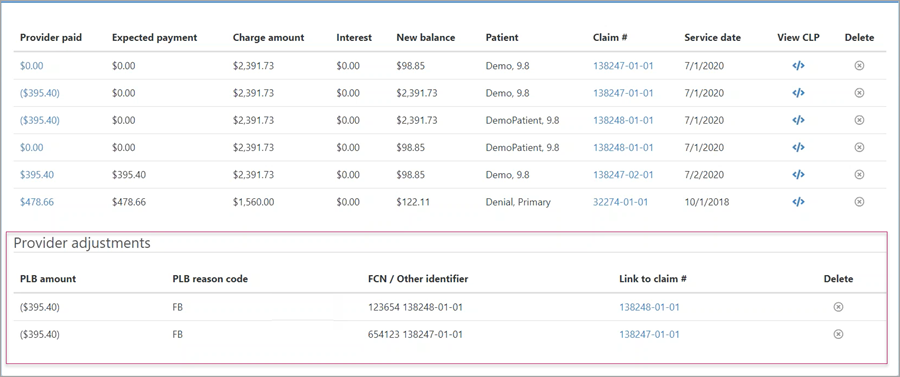
Task: View CLP for the first 138247-01-01 row
Action: 798,65
